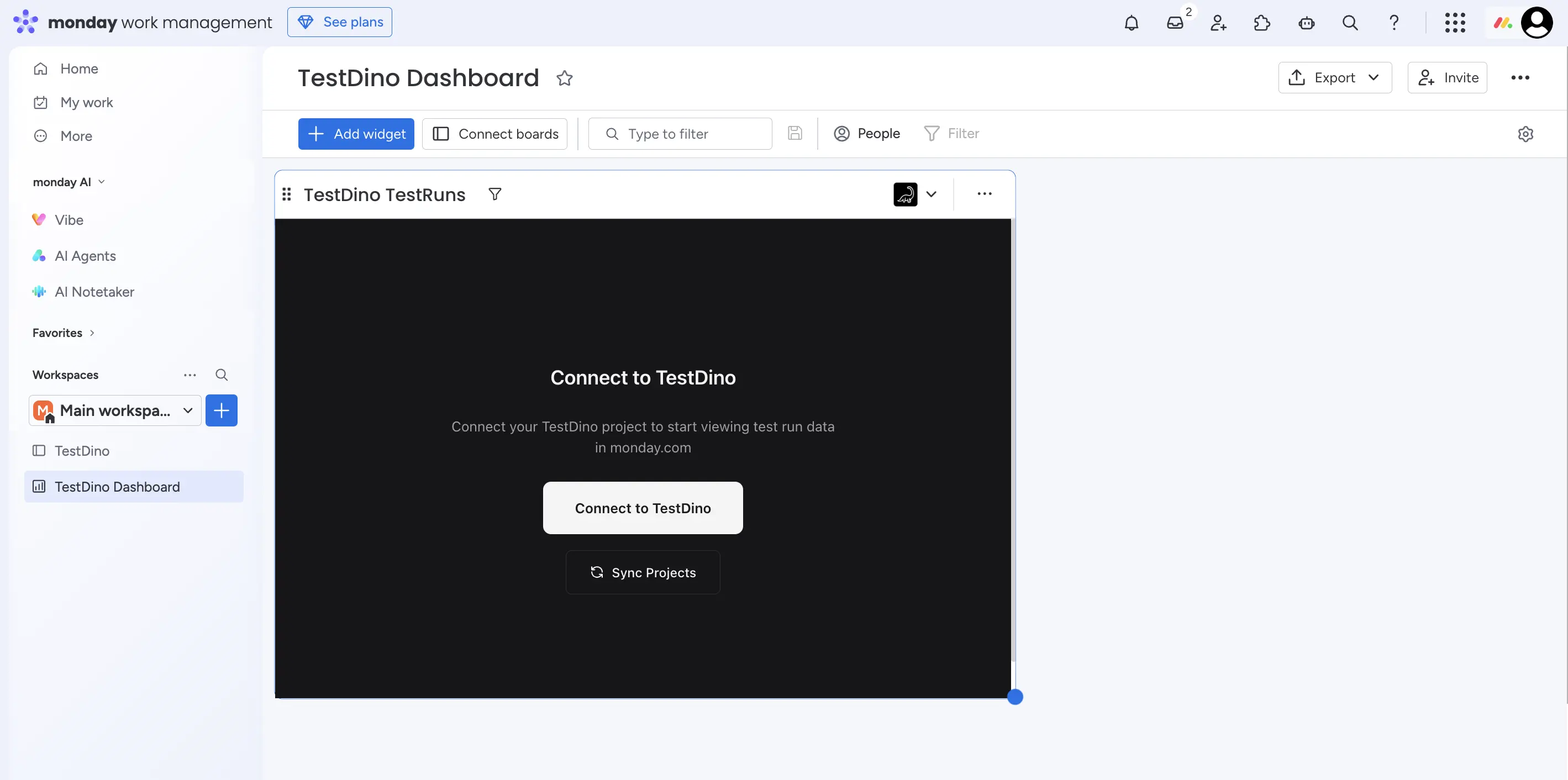The width and height of the screenshot is (1568, 780).
Task: Open the inbox tray icon
Action: [1175, 23]
